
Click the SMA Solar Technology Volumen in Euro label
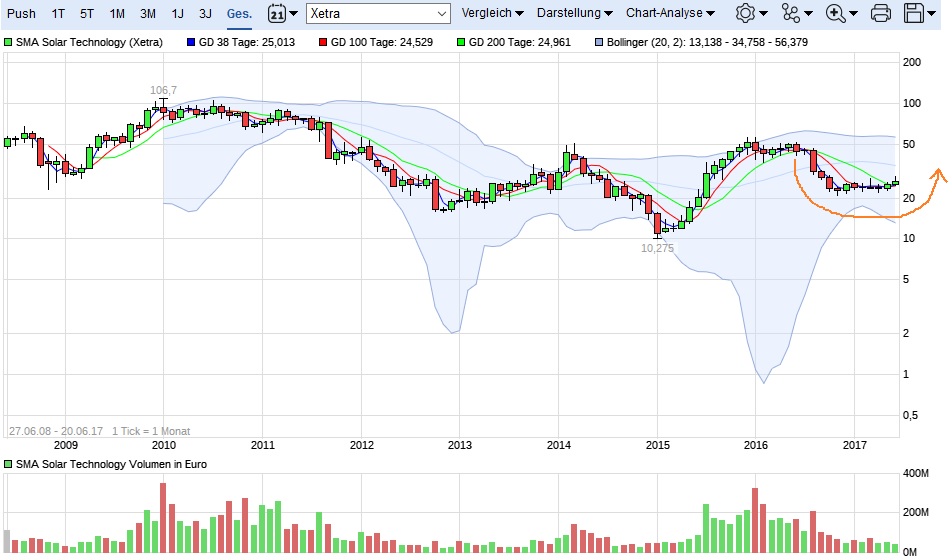pos(111,465)
